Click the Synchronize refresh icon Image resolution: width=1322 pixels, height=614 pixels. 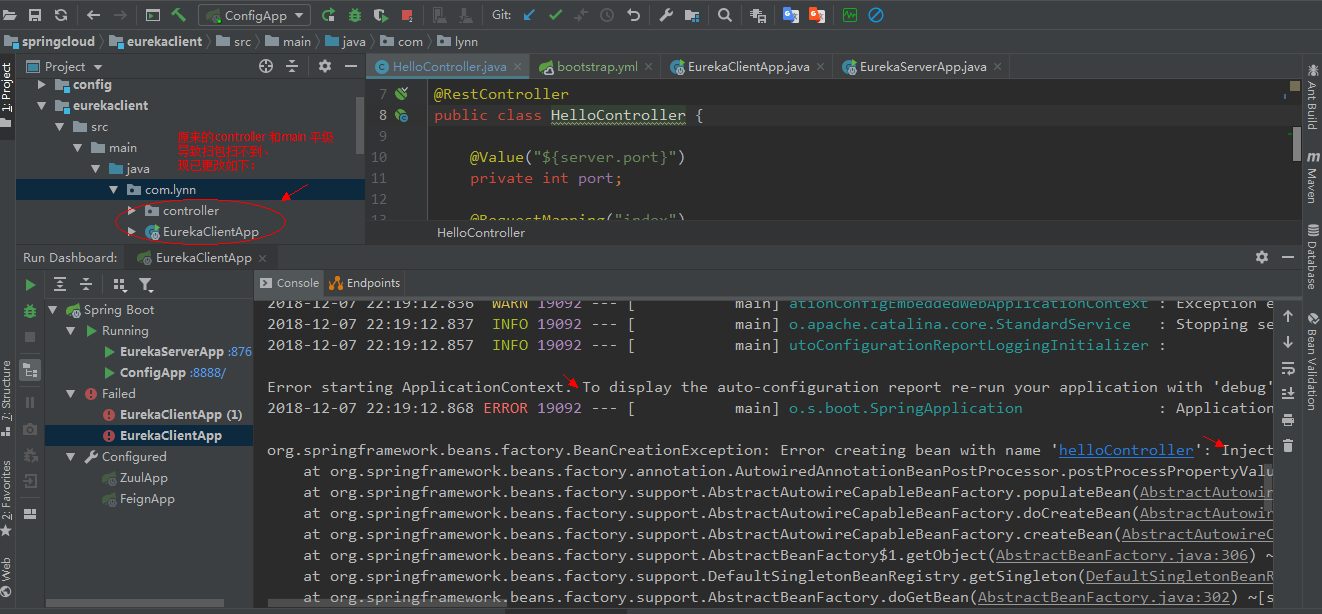(x=61, y=15)
